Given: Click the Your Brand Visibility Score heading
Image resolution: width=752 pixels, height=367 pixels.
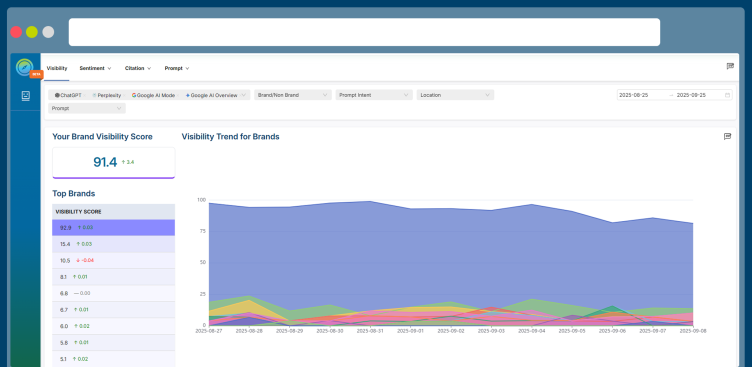Looking at the screenshot, I should (x=102, y=137).
